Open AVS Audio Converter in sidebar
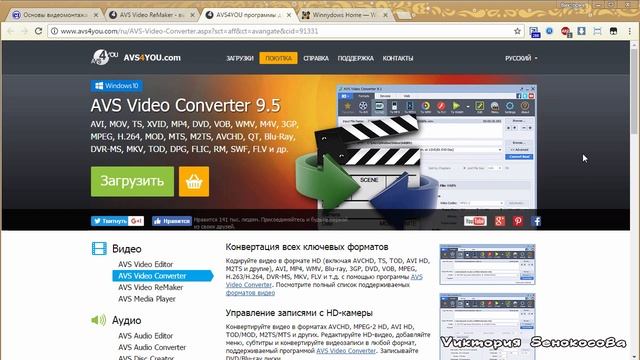The image size is (640, 360). pos(152,347)
